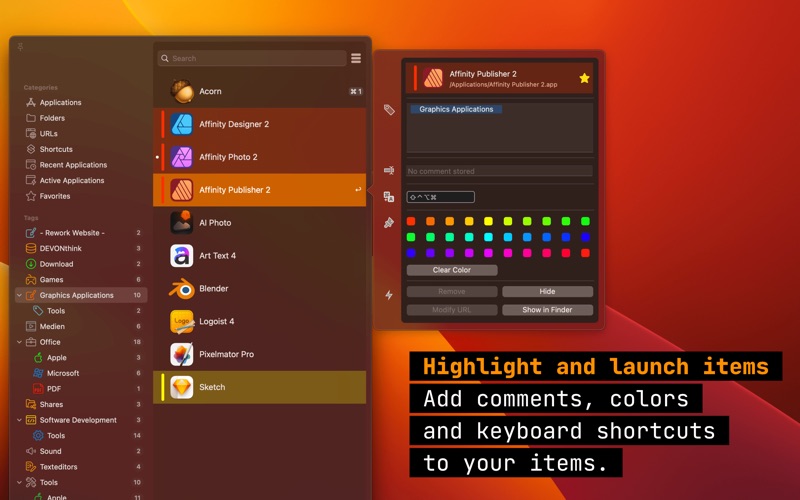This screenshot has height=500, width=800.
Task: Collapse the Office tag group
Action: pyautogui.click(x=19, y=342)
